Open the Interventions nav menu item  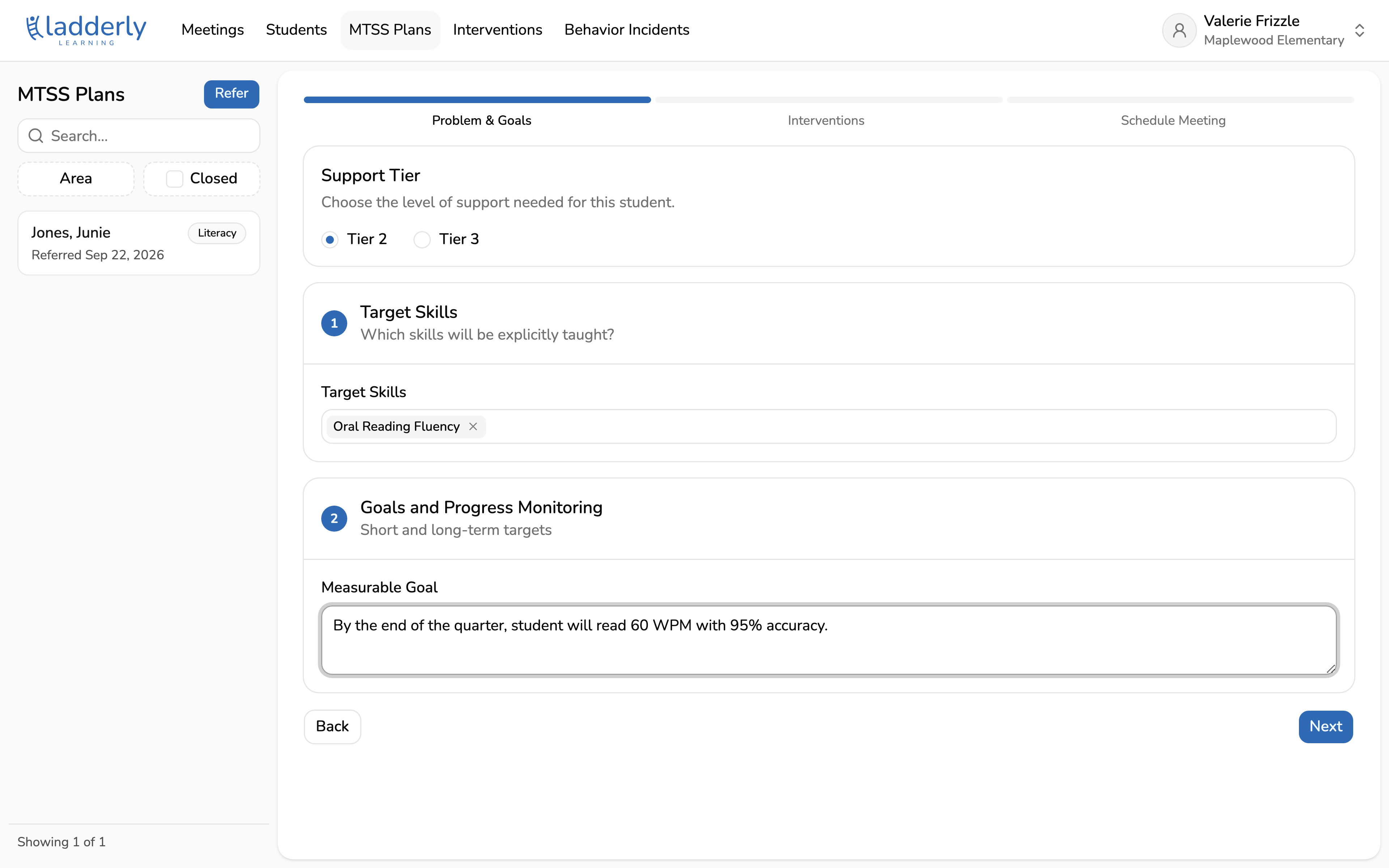(497, 30)
